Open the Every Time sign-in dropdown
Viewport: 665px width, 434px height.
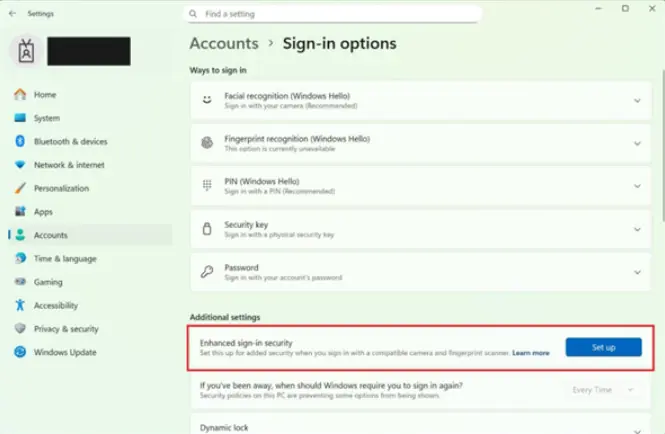tap(603, 389)
